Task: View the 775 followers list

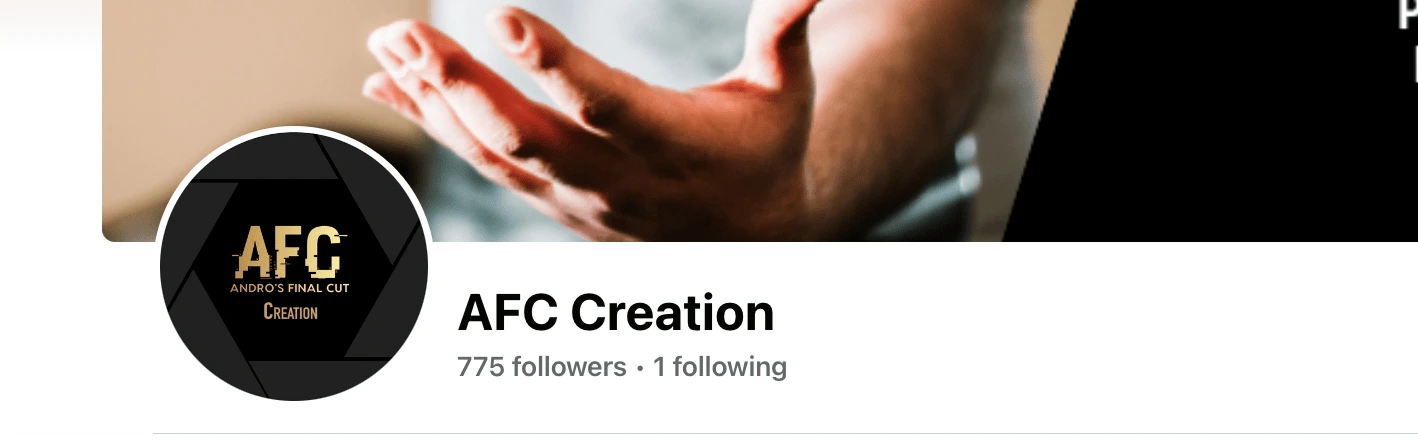Action: 542,367
